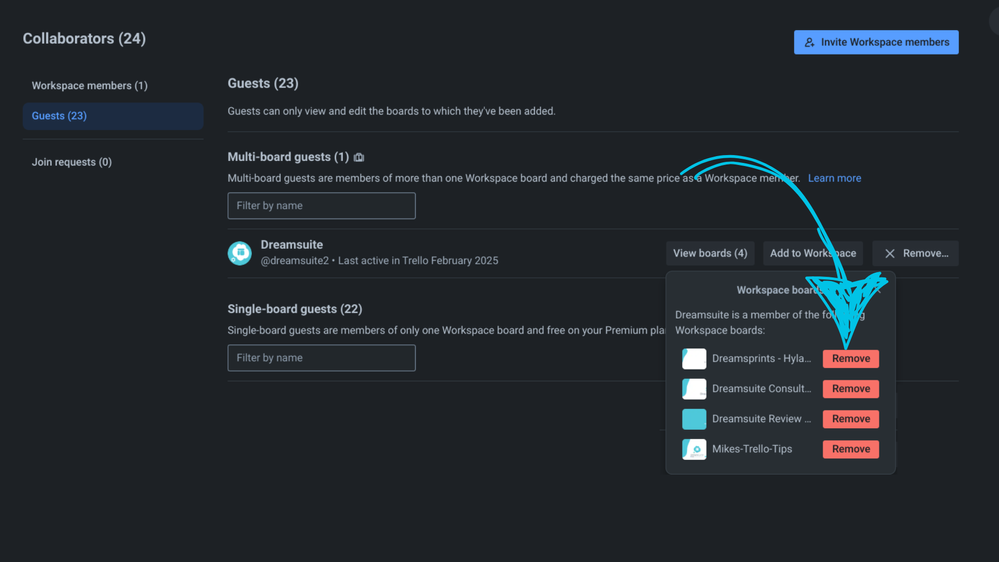The width and height of the screenshot is (999, 562).
Task: Click person icon on Invite button
Action: (809, 42)
